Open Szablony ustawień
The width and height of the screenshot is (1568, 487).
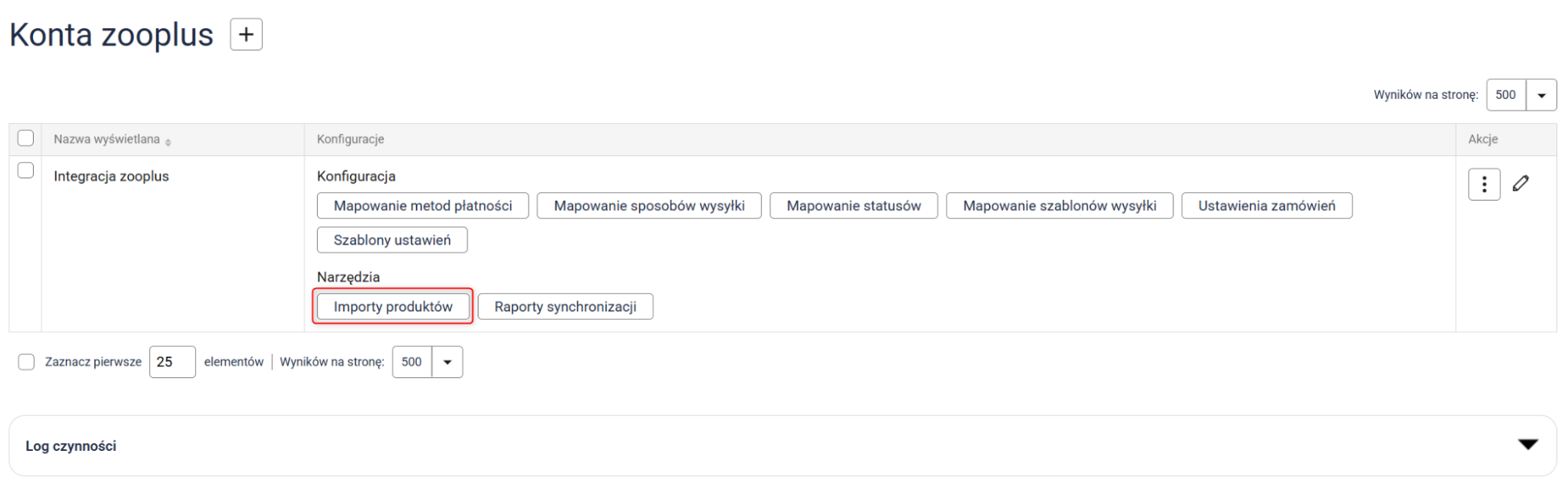[x=391, y=240]
